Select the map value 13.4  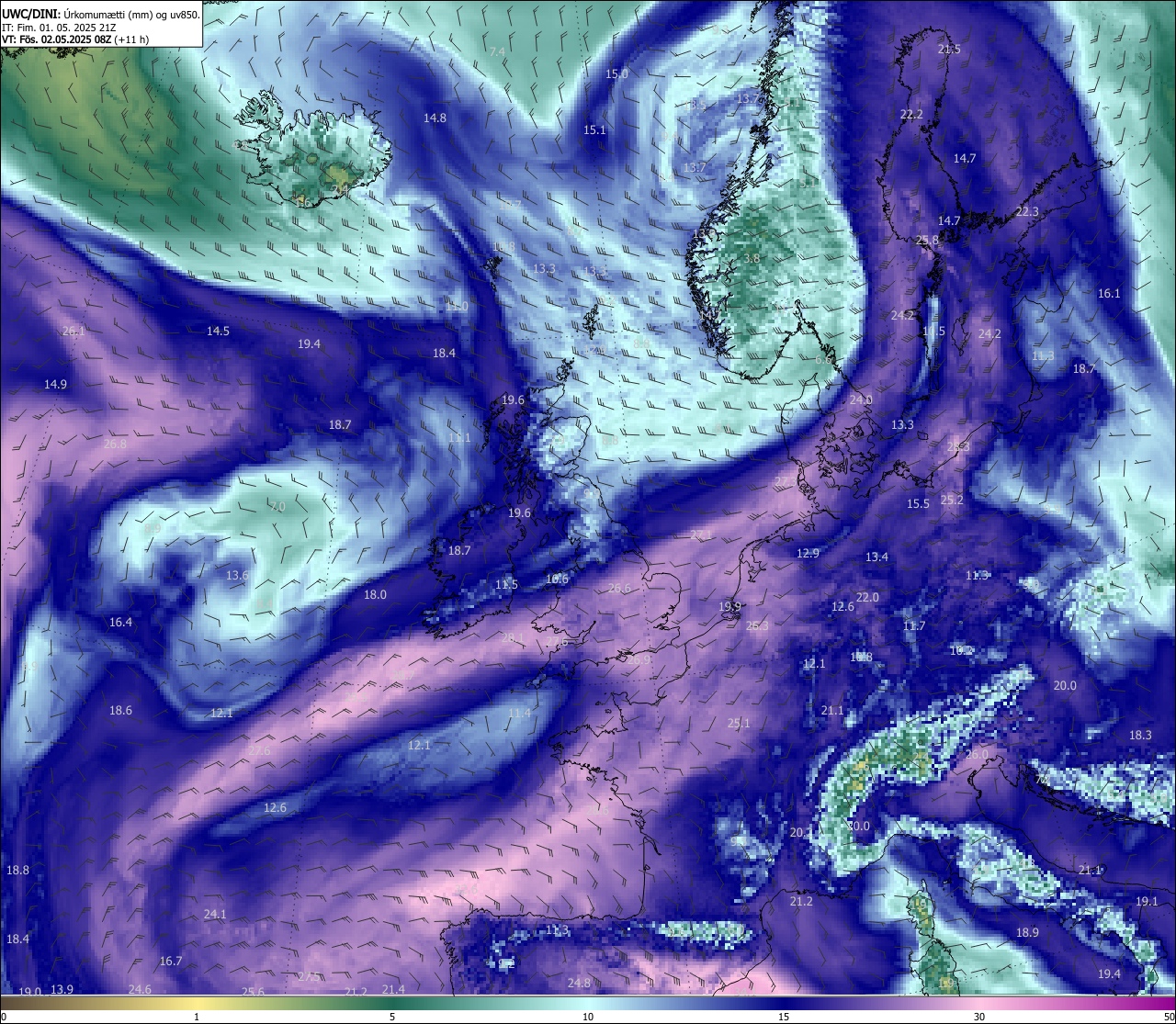click(x=876, y=557)
